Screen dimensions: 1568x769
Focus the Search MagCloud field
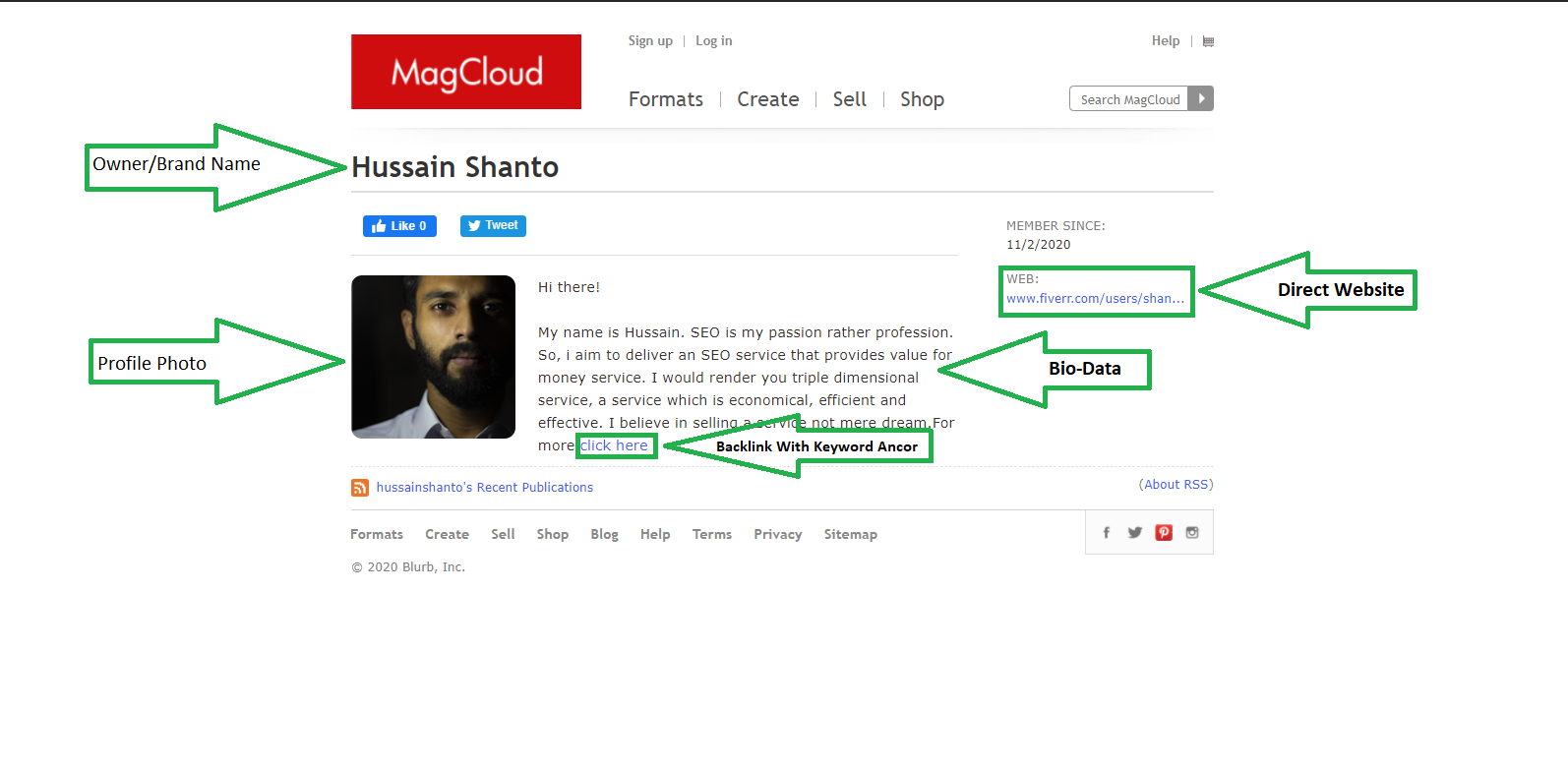(1128, 99)
